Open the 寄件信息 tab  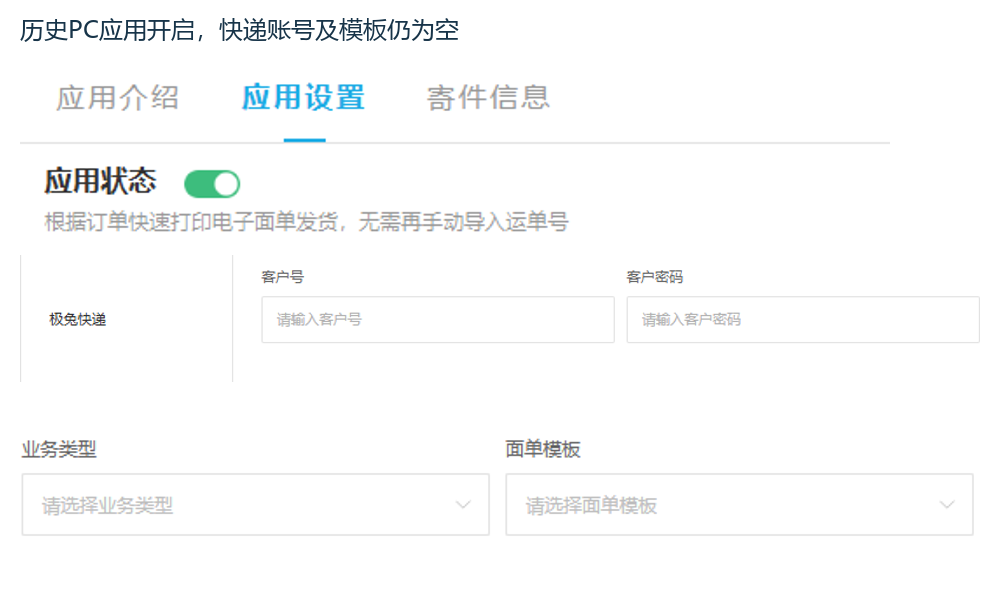coord(489,98)
